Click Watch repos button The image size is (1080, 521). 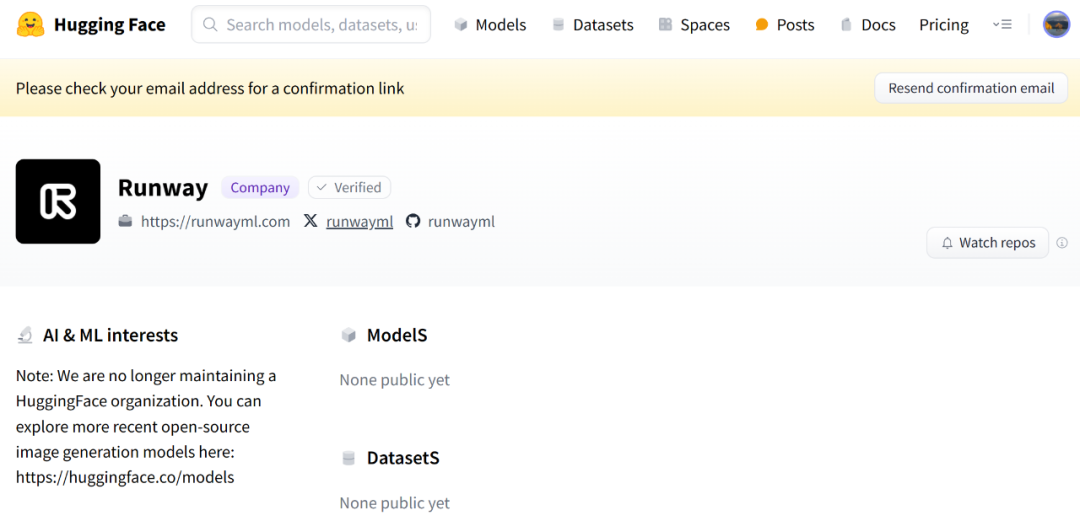point(987,243)
